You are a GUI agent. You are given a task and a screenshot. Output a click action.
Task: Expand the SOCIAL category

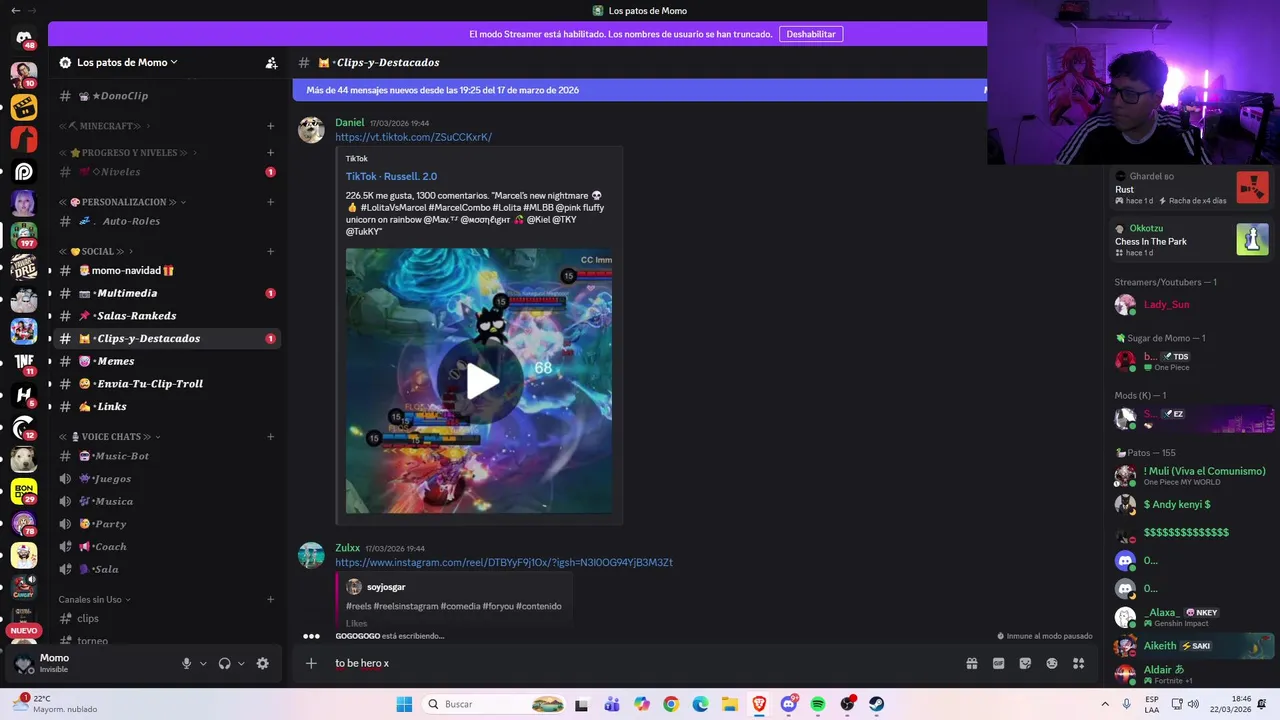click(x=95, y=251)
